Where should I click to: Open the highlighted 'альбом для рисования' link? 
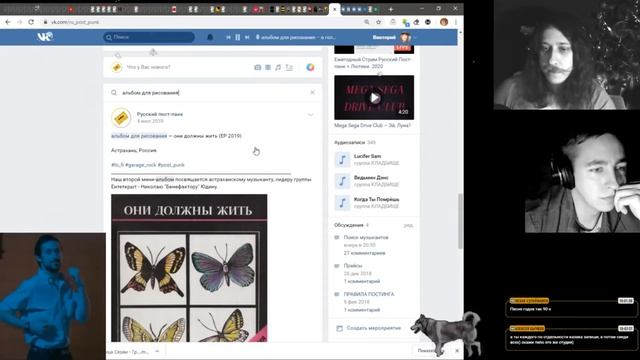[139, 136]
